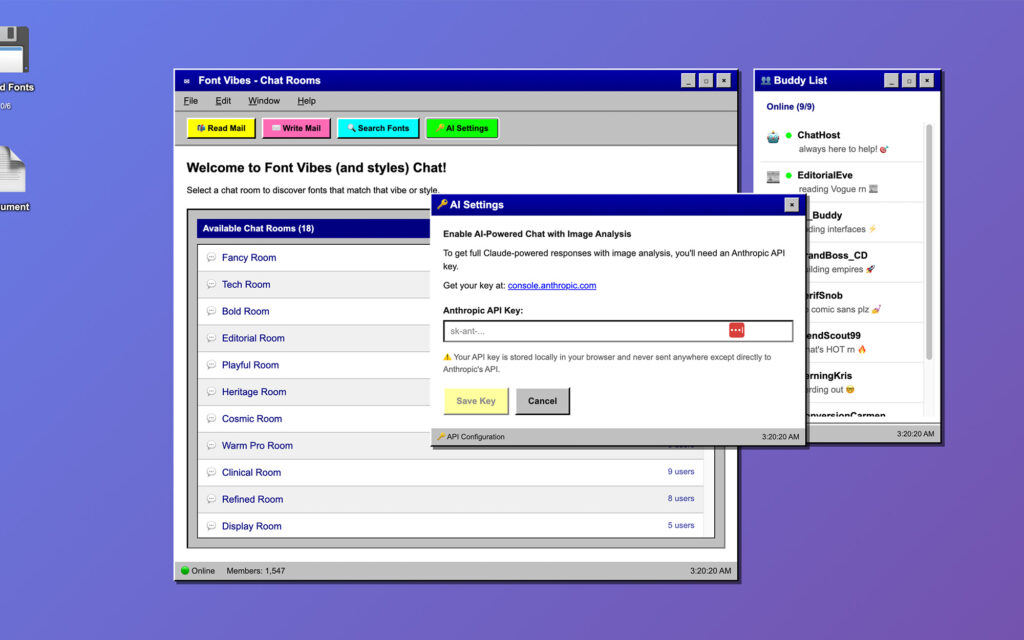The width and height of the screenshot is (1024, 640).
Task: Open the Window menu
Action: (x=264, y=101)
